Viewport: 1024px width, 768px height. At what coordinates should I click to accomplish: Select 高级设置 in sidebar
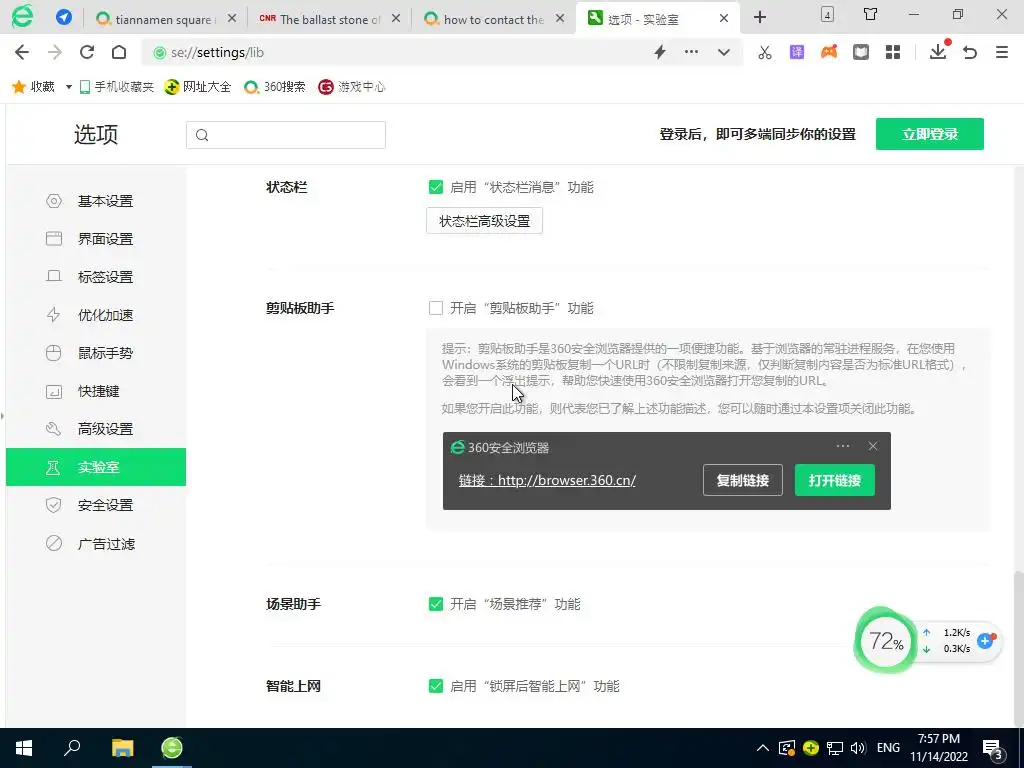[x=96, y=429]
